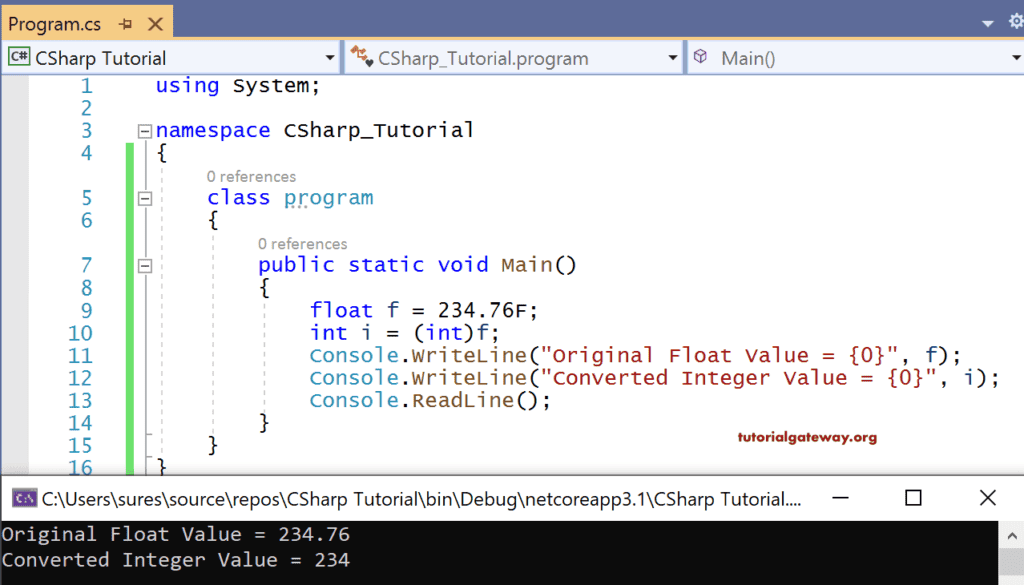Collapse the namespace CSharp_Tutorial region
Viewport: 1024px width, 585px height.
(144, 130)
